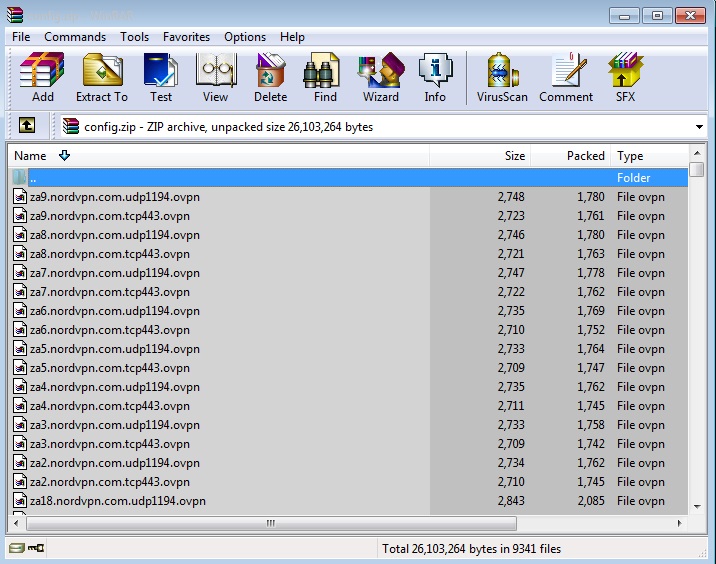Image resolution: width=716 pixels, height=564 pixels.
Task: Click the Delete toolbar icon
Action: click(270, 77)
